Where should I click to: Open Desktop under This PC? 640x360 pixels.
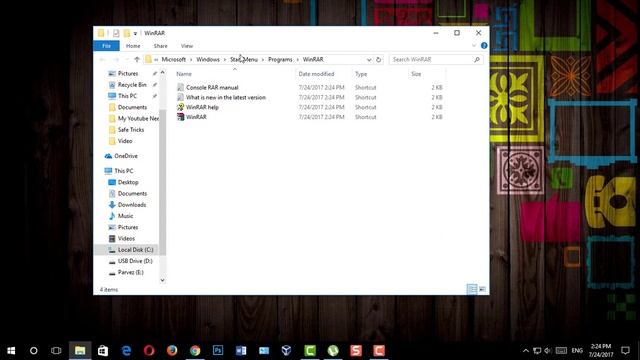(x=128, y=182)
